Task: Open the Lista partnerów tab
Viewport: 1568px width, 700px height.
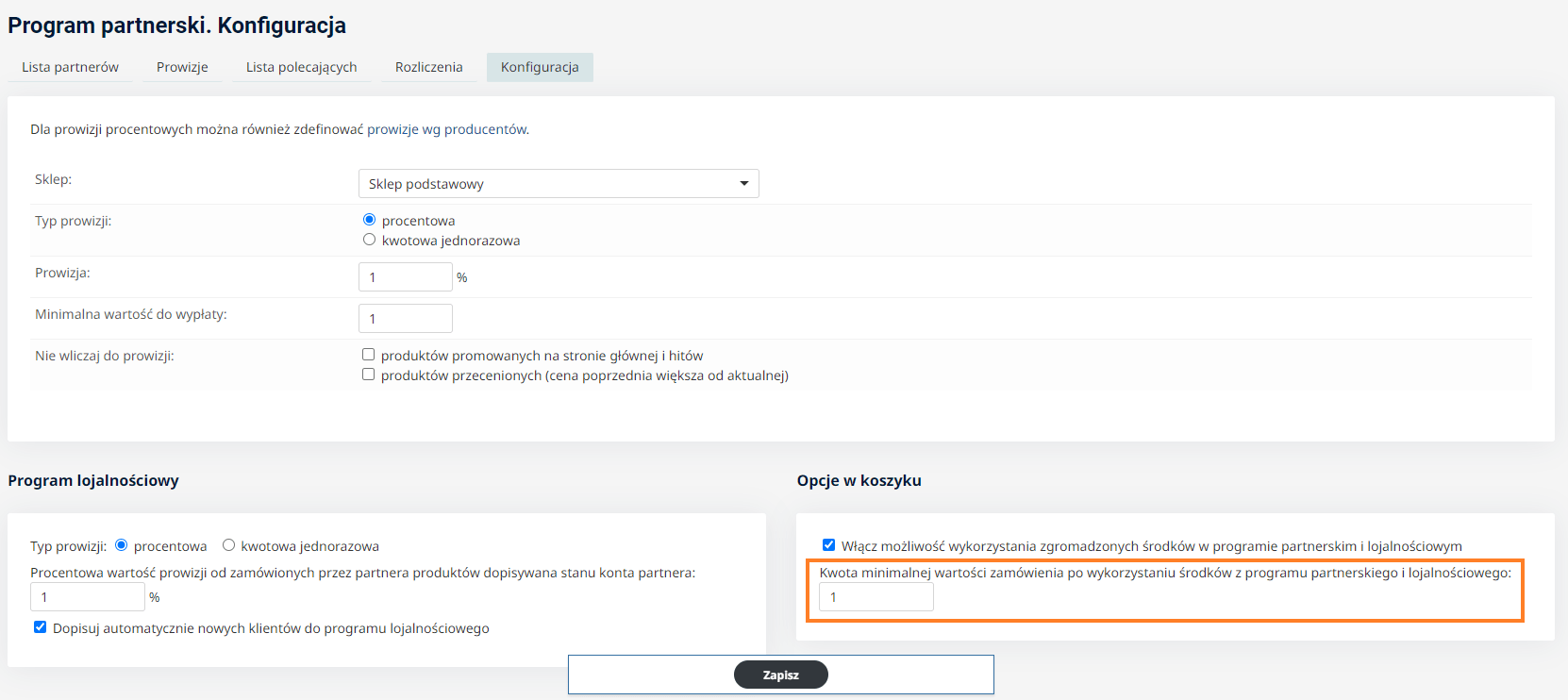Action: pyautogui.click(x=71, y=67)
